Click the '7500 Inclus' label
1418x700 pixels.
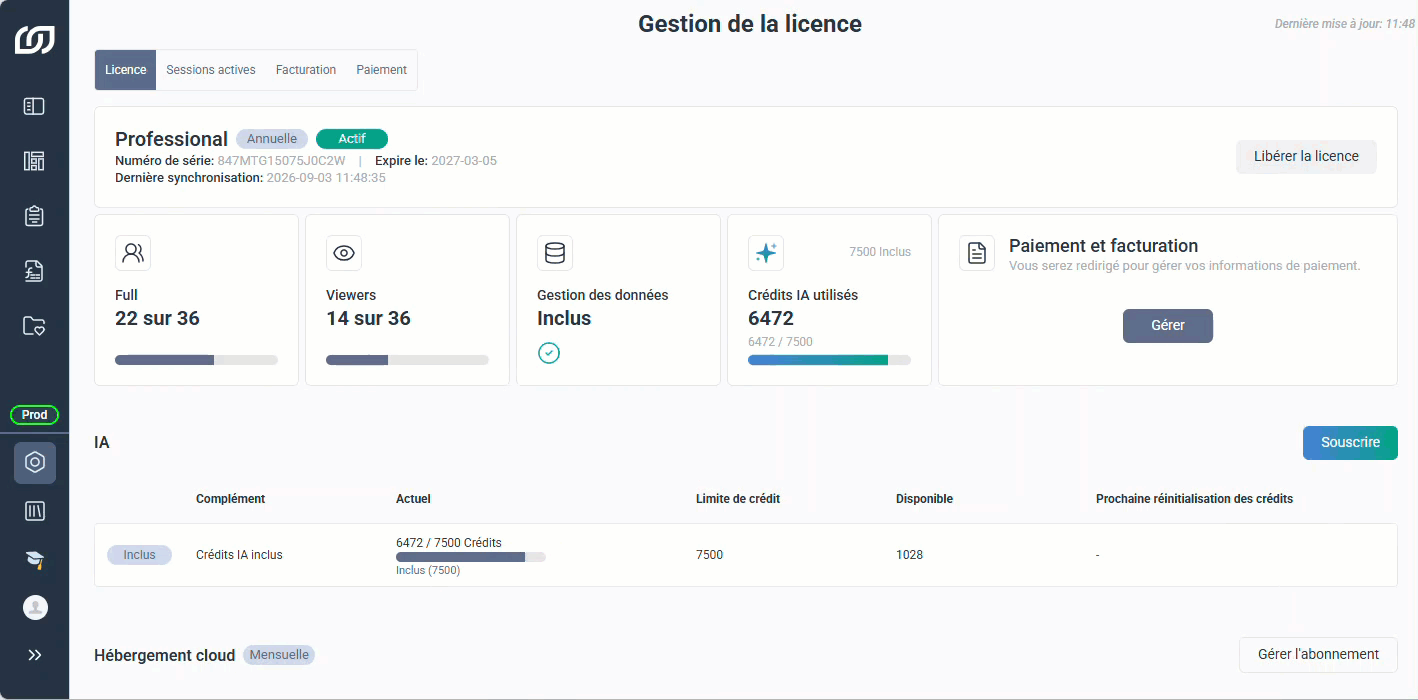tap(880, 252)
